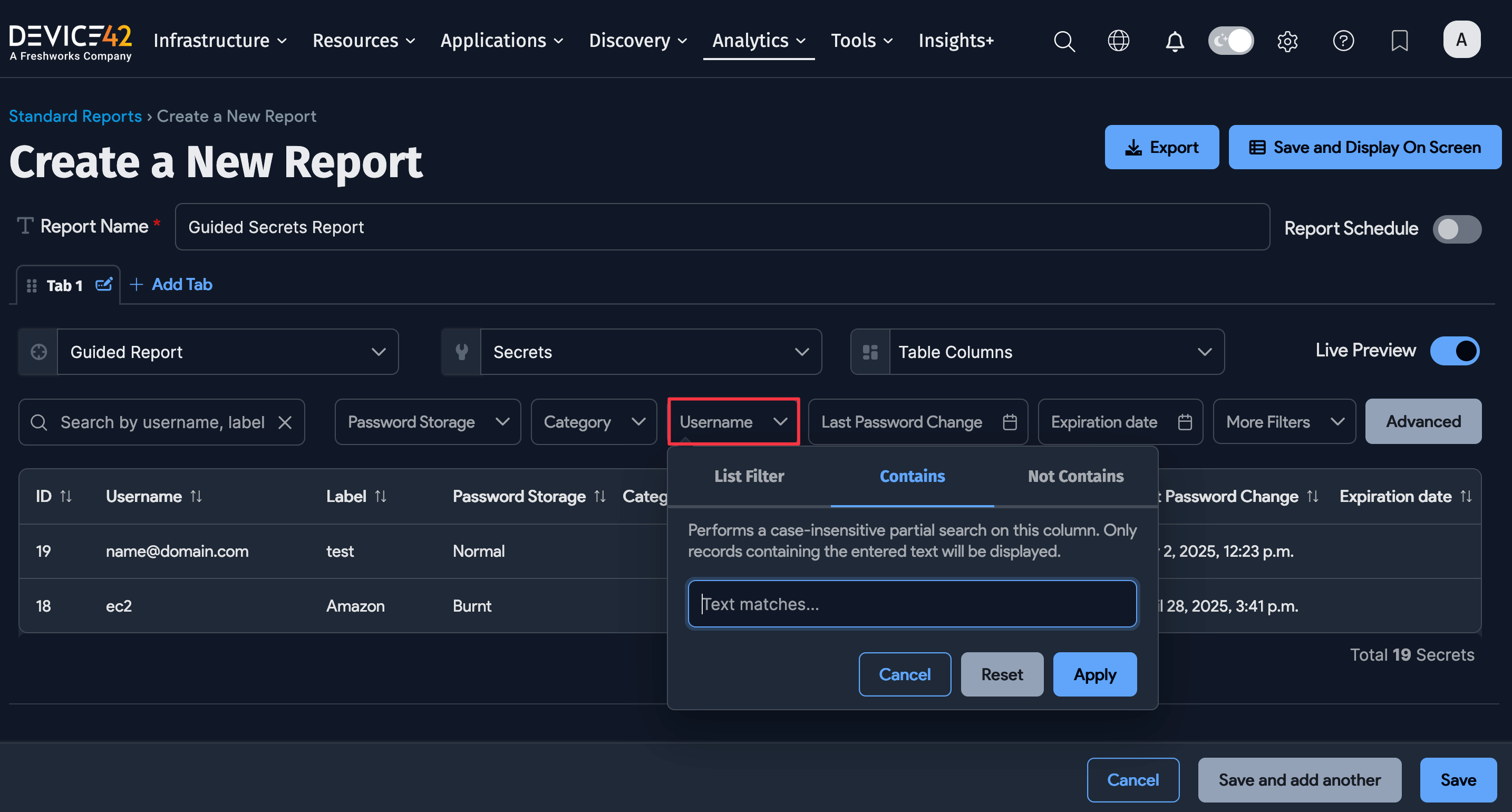
Task: Click the help question mark icon
Action: [x=1343, y=41]
